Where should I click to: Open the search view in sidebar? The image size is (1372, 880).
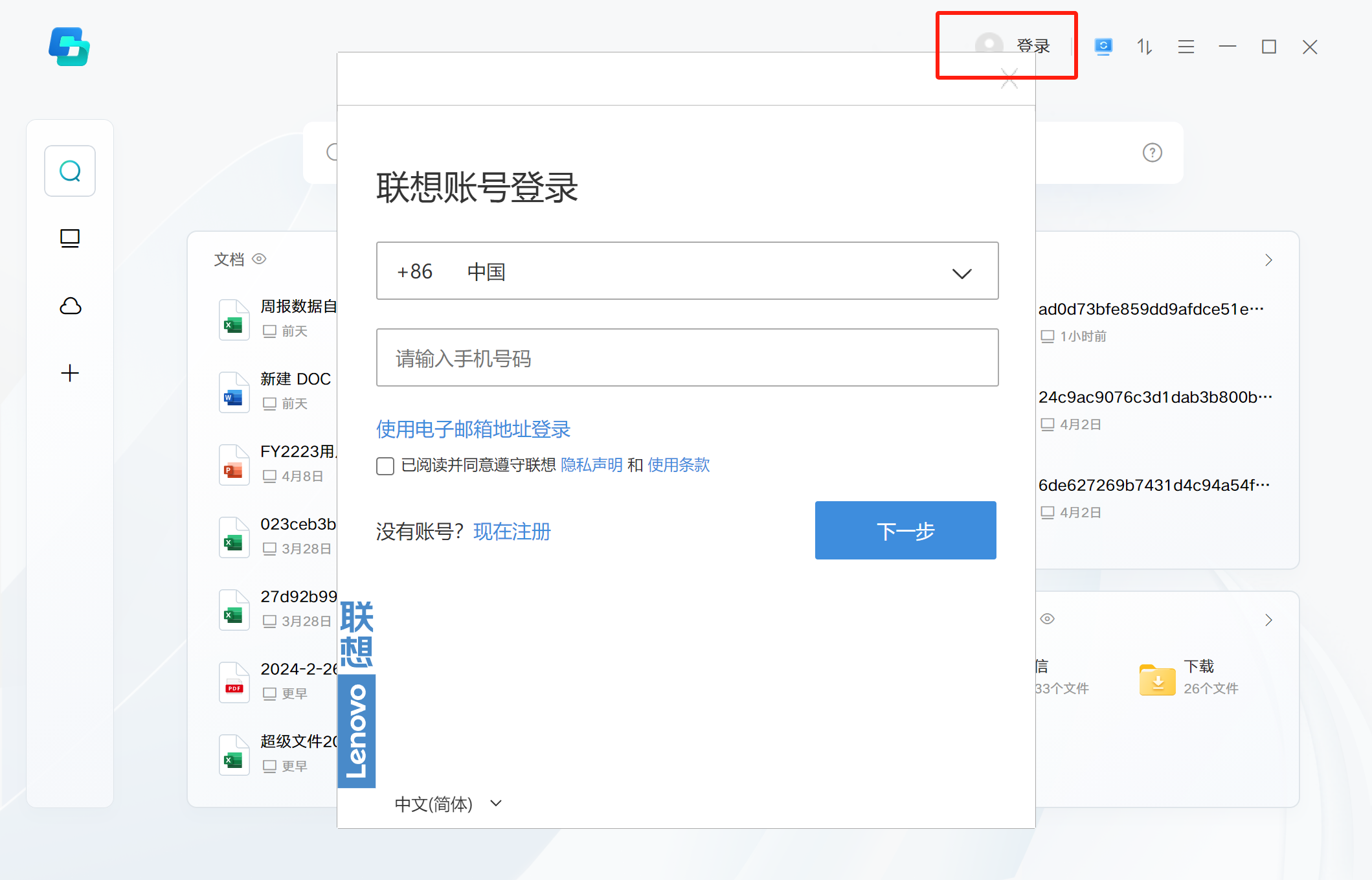click(x=70, y=171)
